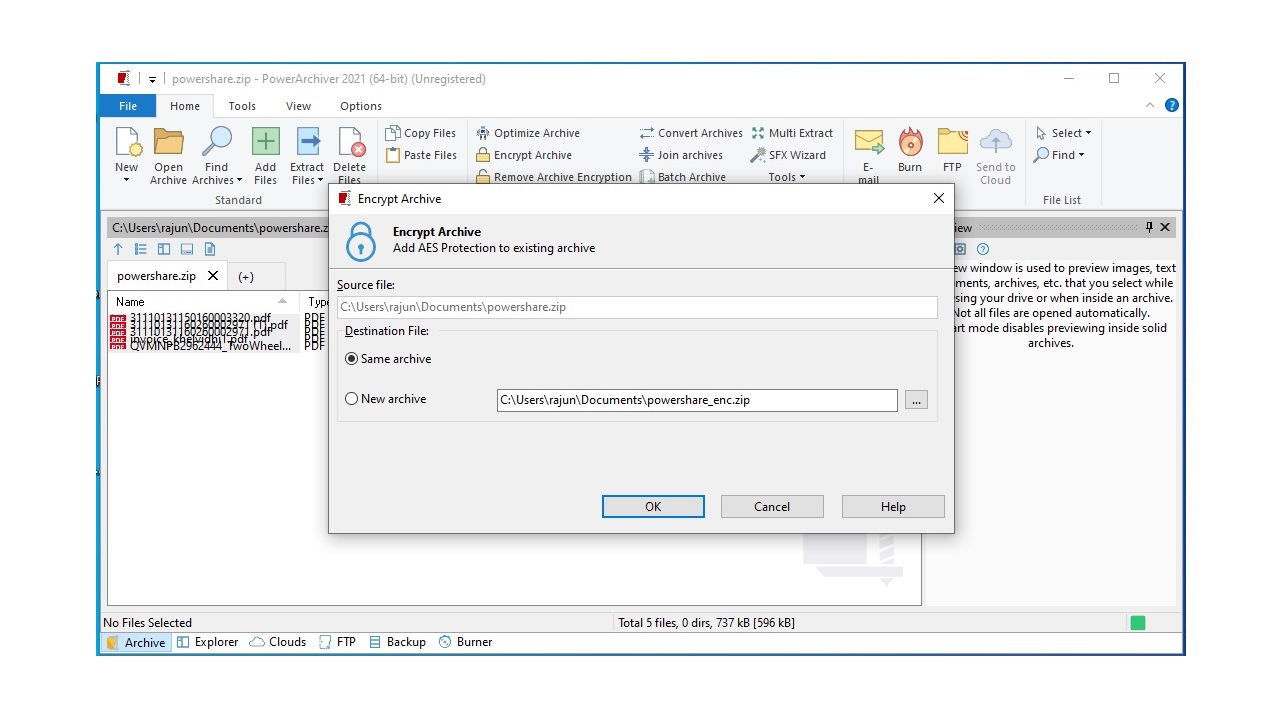
Task: Click Encrypt Archive in the ribbon
Action: pyautogui.click(x=524, y=155)
